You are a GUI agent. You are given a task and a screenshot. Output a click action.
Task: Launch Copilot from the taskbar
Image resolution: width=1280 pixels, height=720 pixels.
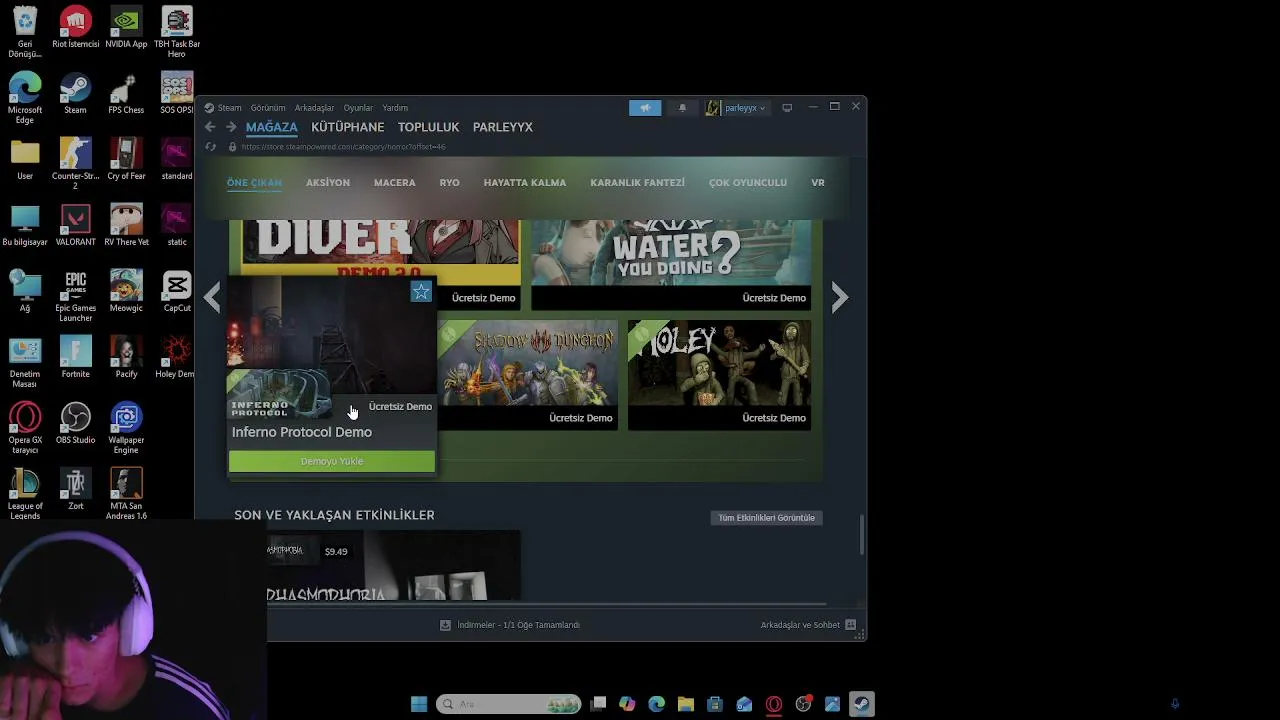coord(627,704)
